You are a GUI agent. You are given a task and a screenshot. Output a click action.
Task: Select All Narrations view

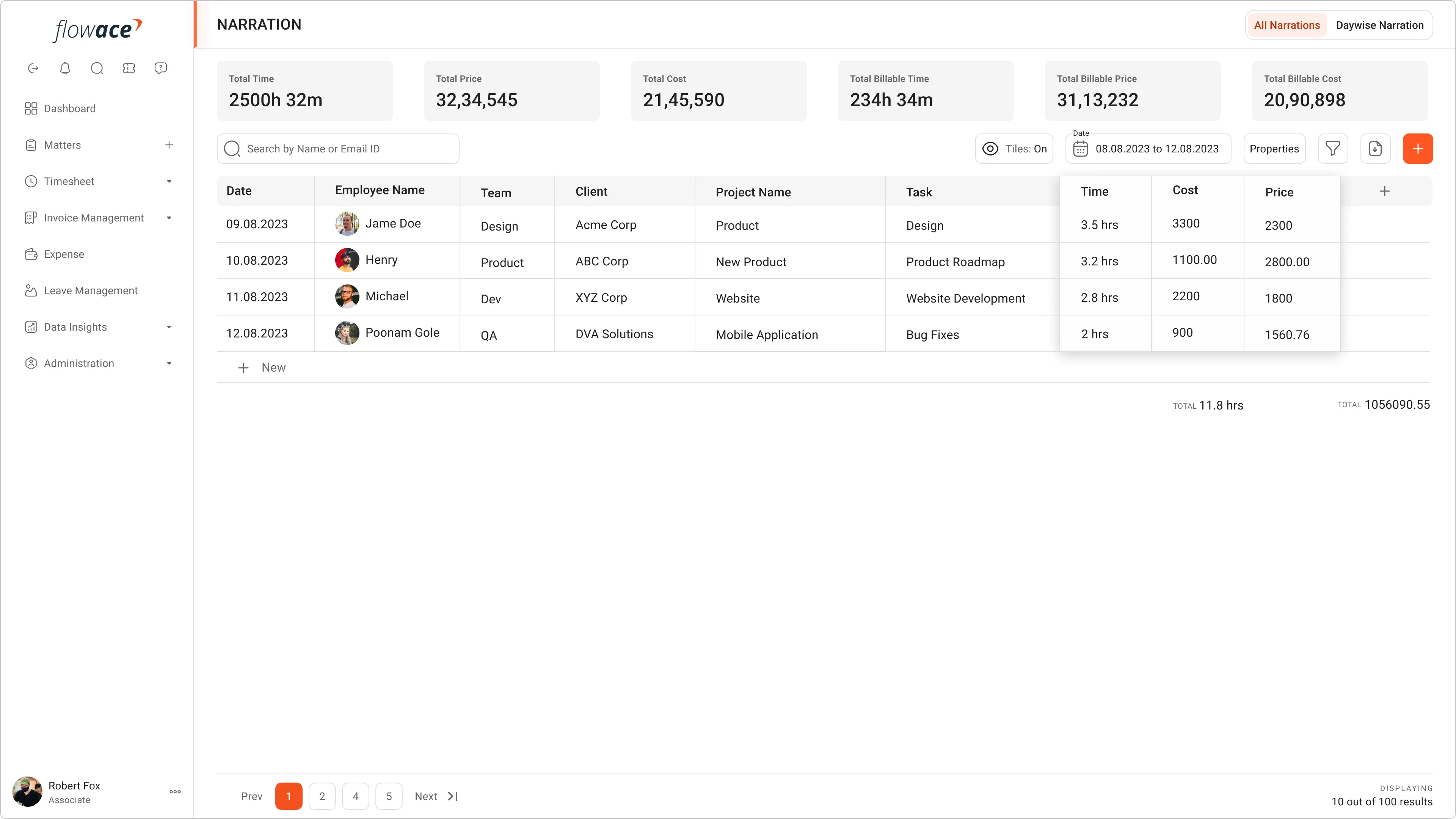tap(1287, 25)
